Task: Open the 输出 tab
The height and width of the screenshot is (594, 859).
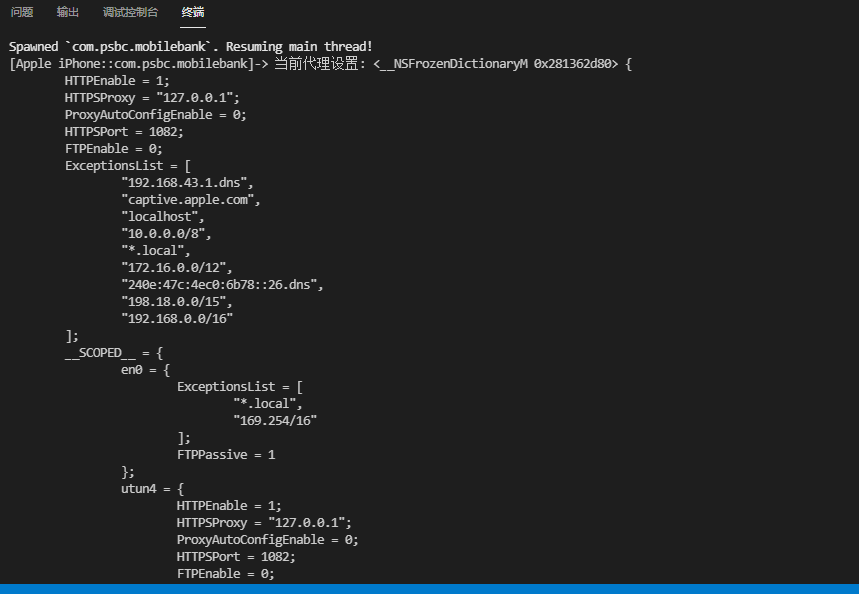Action: click(68, 12)
